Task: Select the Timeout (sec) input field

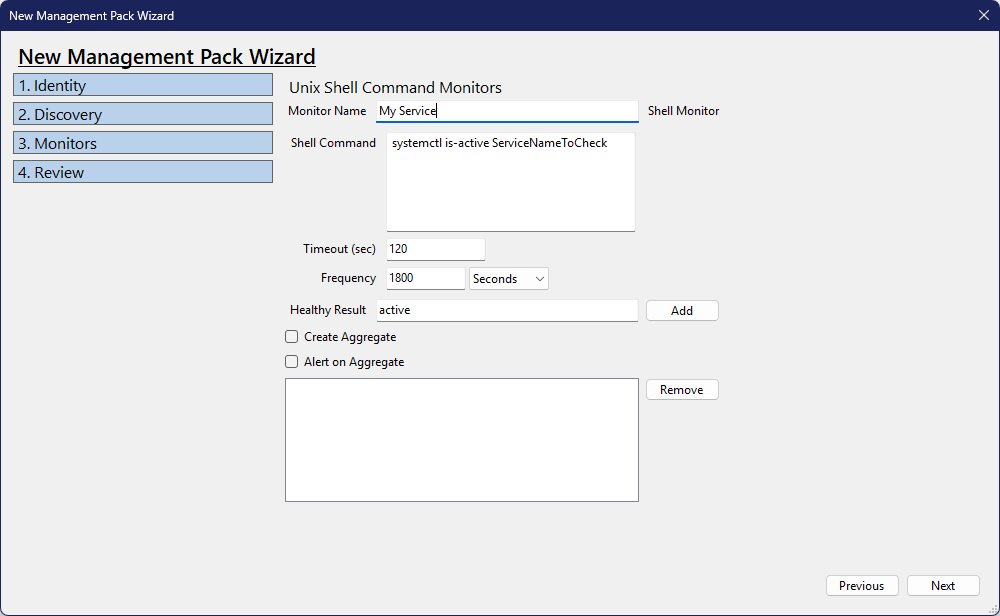Action: [x=435, y=249]
